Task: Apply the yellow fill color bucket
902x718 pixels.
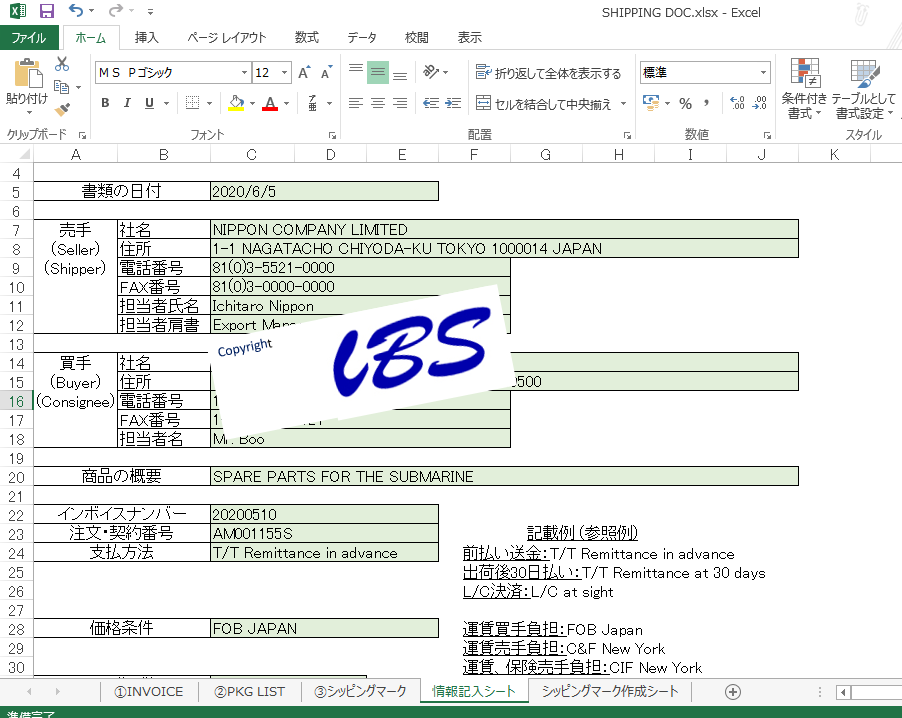Action: pos(236,104)
